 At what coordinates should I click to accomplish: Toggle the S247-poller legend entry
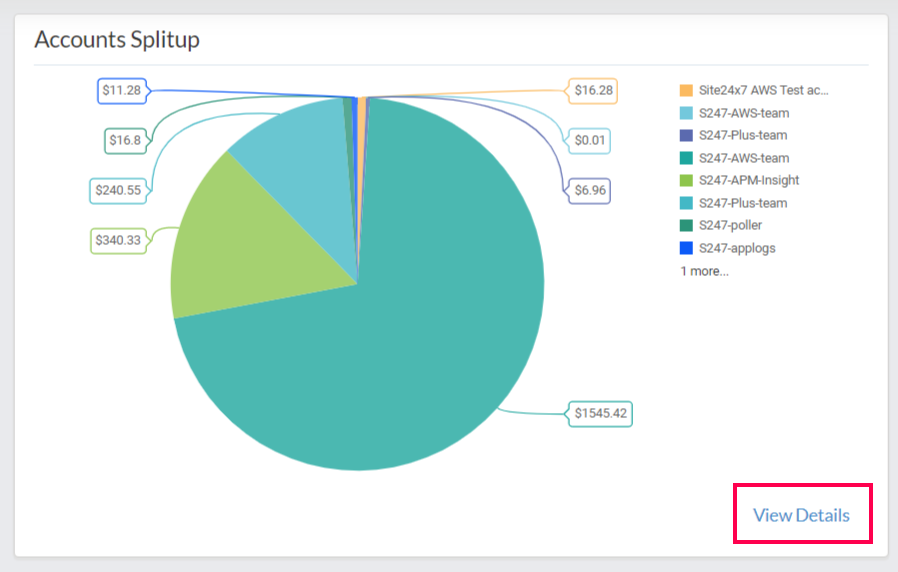click(730, 225)
